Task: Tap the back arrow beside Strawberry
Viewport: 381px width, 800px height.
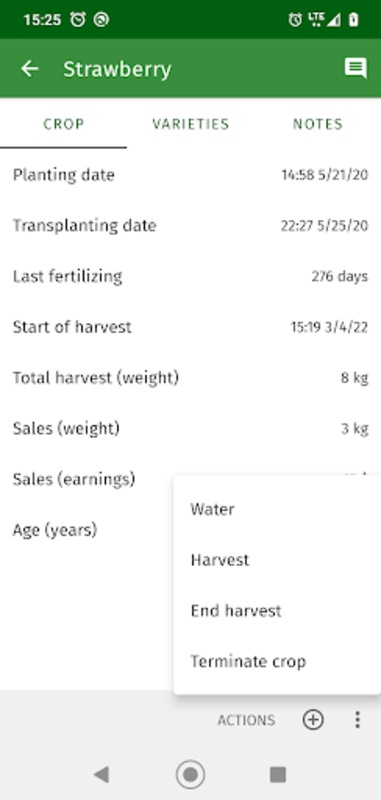Action: click(x=30, y=68)
